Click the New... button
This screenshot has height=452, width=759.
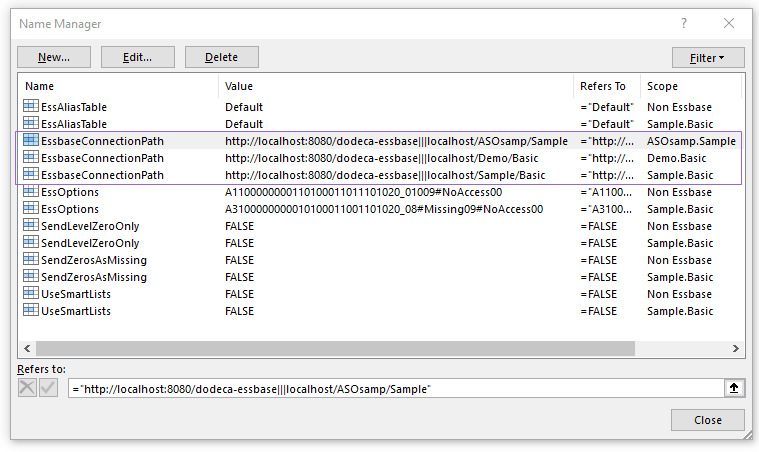point(54,57)
